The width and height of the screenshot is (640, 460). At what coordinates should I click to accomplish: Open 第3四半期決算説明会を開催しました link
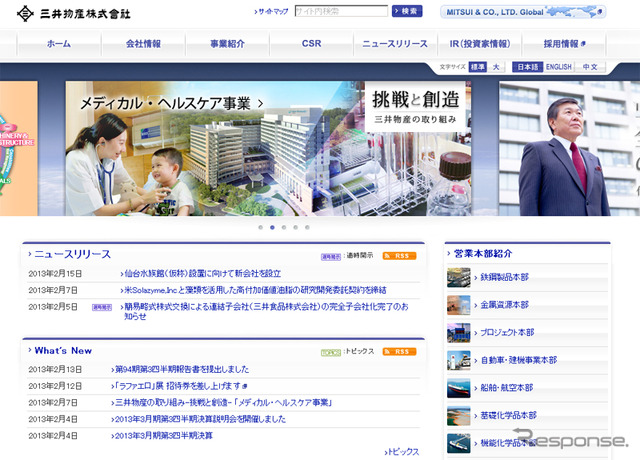[198, 419]
